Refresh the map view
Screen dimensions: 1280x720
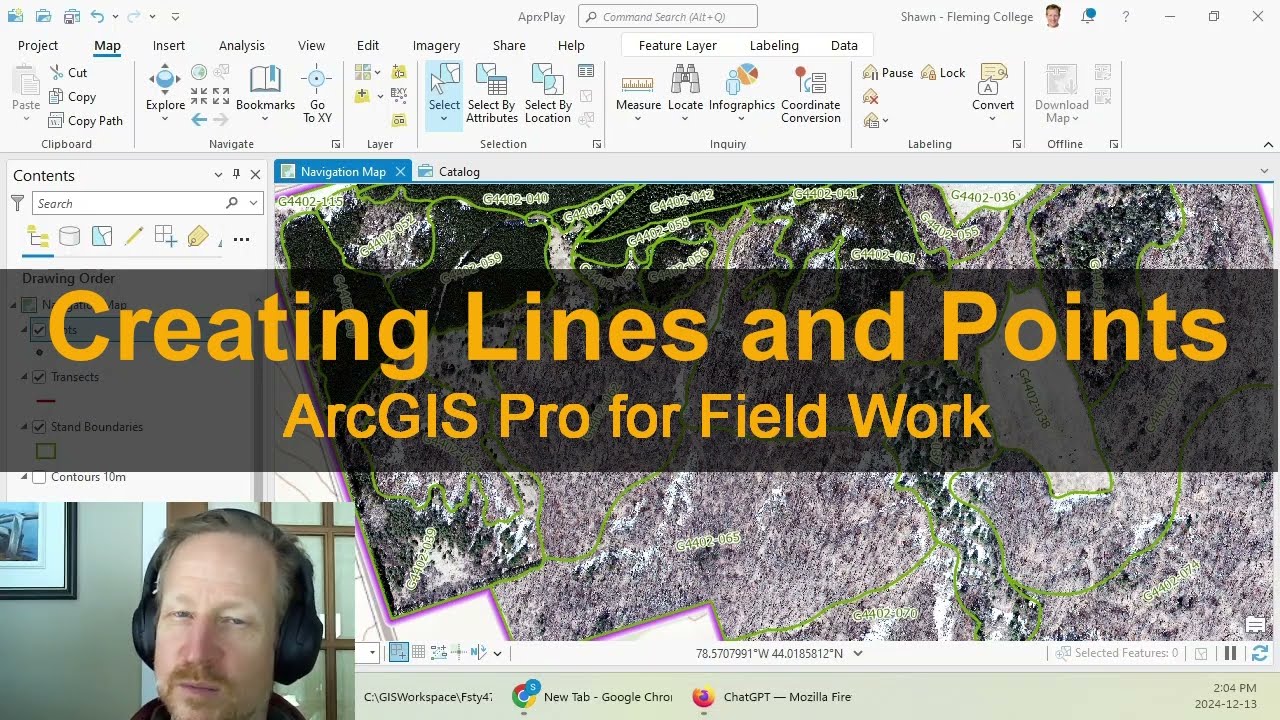click(1260, 653)
